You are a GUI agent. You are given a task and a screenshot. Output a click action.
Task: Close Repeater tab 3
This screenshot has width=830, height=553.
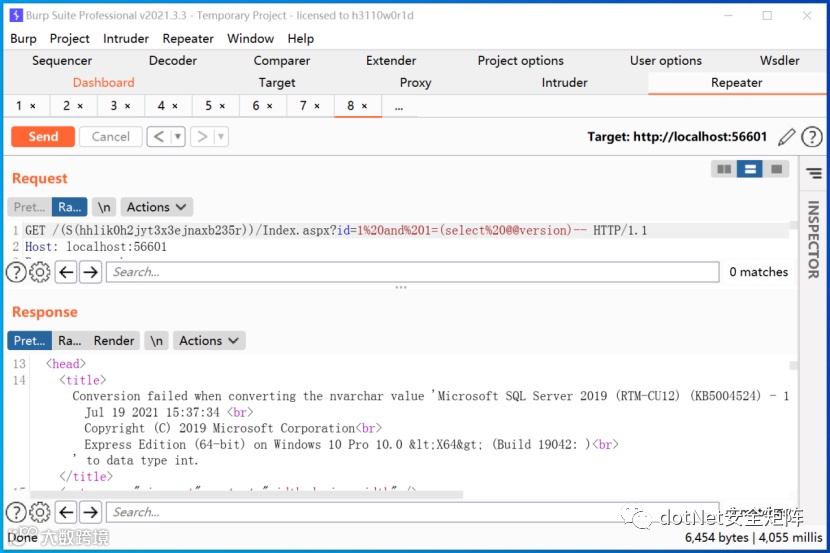128,106
